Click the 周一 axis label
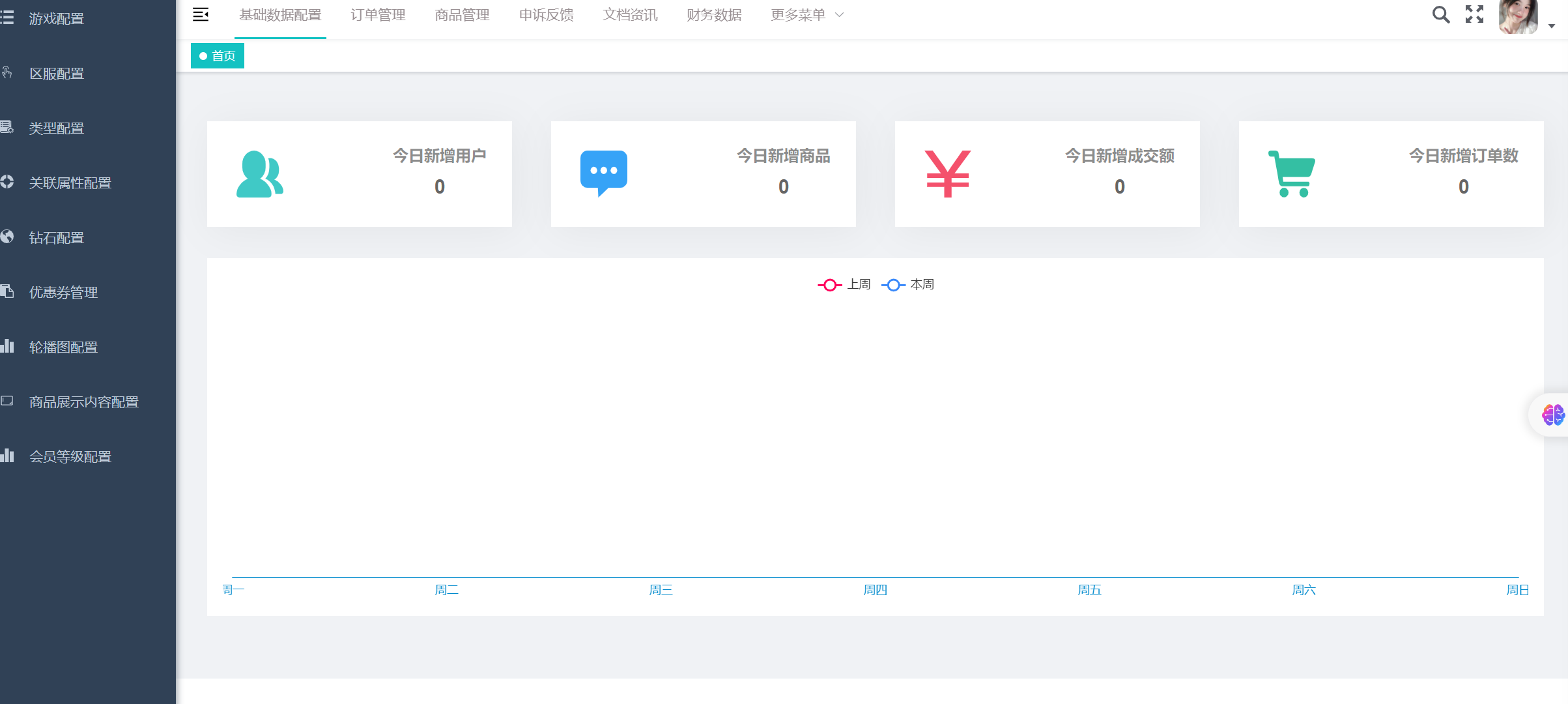Viewport: 1568px width, 704px height. pyautogui.click(x=233, y=590)
